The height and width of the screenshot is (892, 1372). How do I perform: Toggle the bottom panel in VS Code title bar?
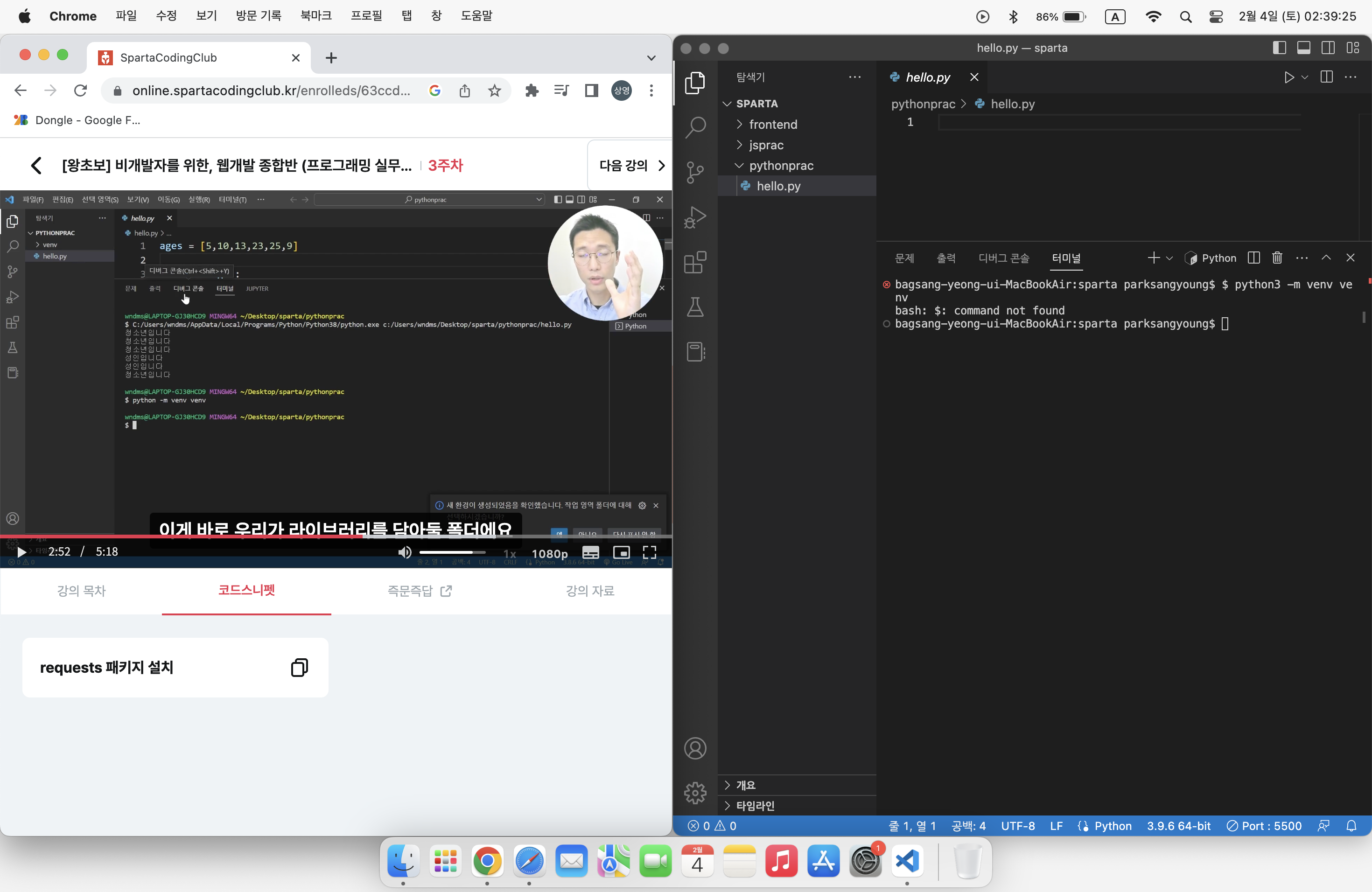pyautogui.click(x=1303, y=48)
